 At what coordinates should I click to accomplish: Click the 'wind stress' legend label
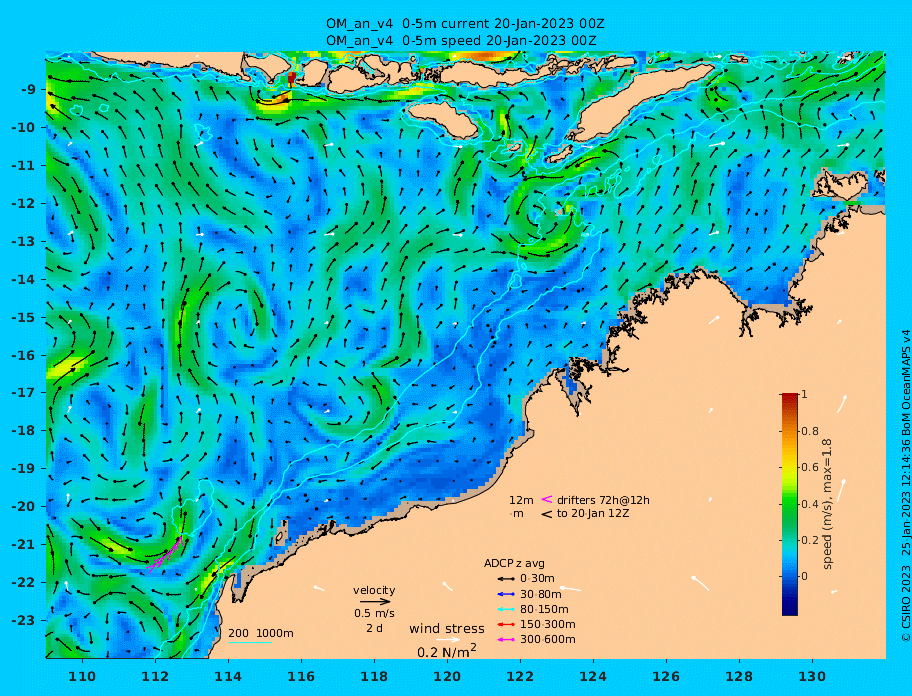coord(447,629)
